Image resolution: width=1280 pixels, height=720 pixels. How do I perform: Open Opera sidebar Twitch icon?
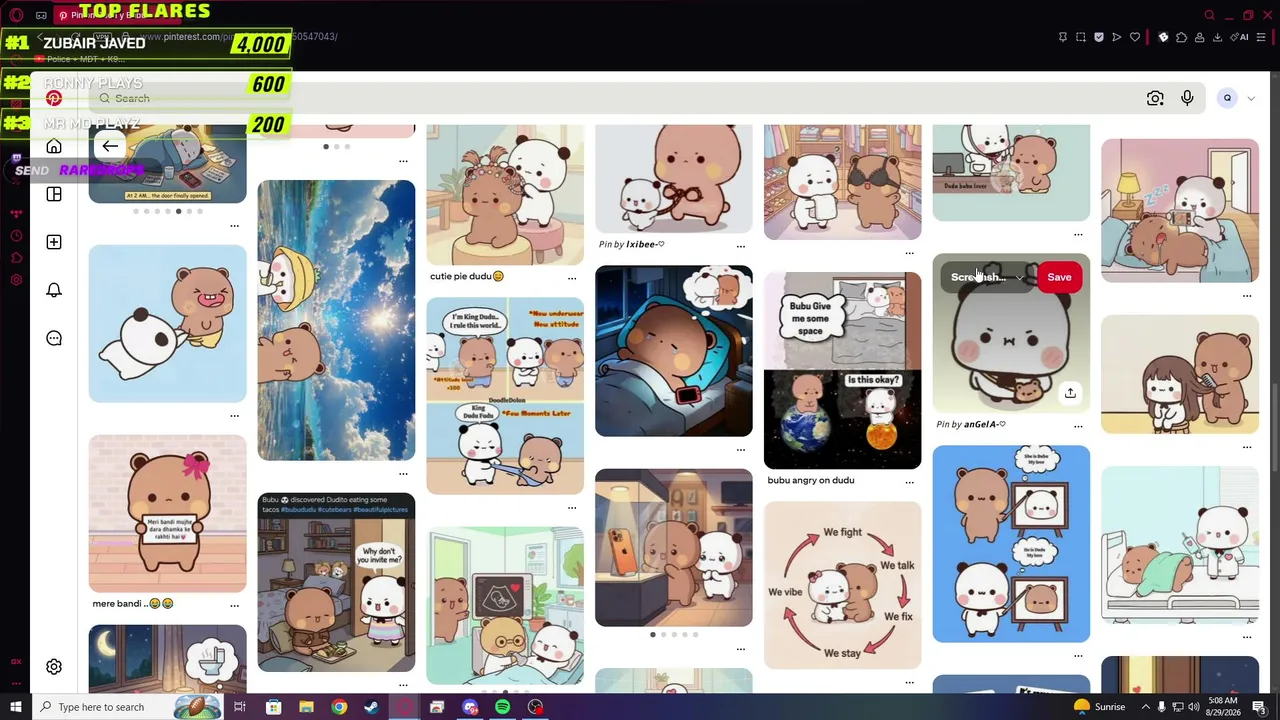[16, 158]
